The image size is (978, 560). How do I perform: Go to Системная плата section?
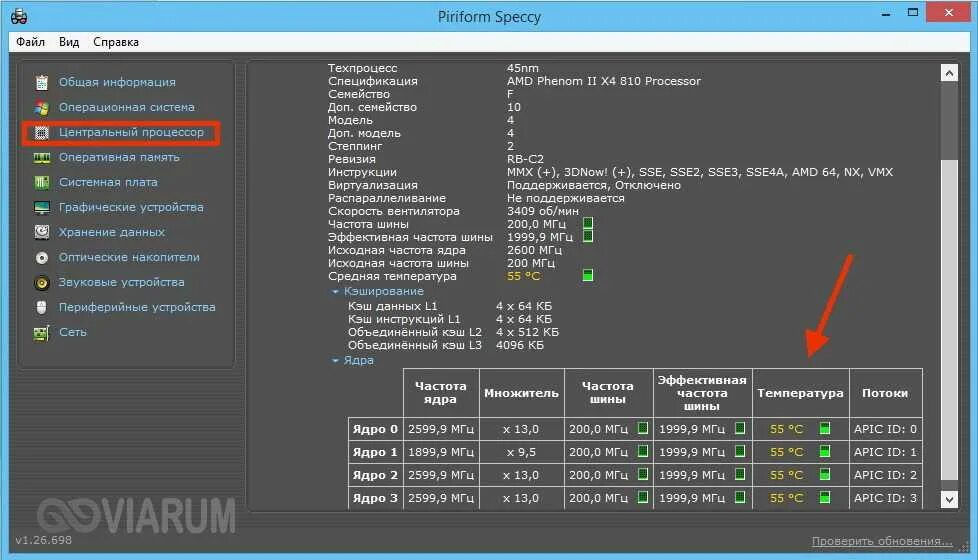(x=108, y=182)
